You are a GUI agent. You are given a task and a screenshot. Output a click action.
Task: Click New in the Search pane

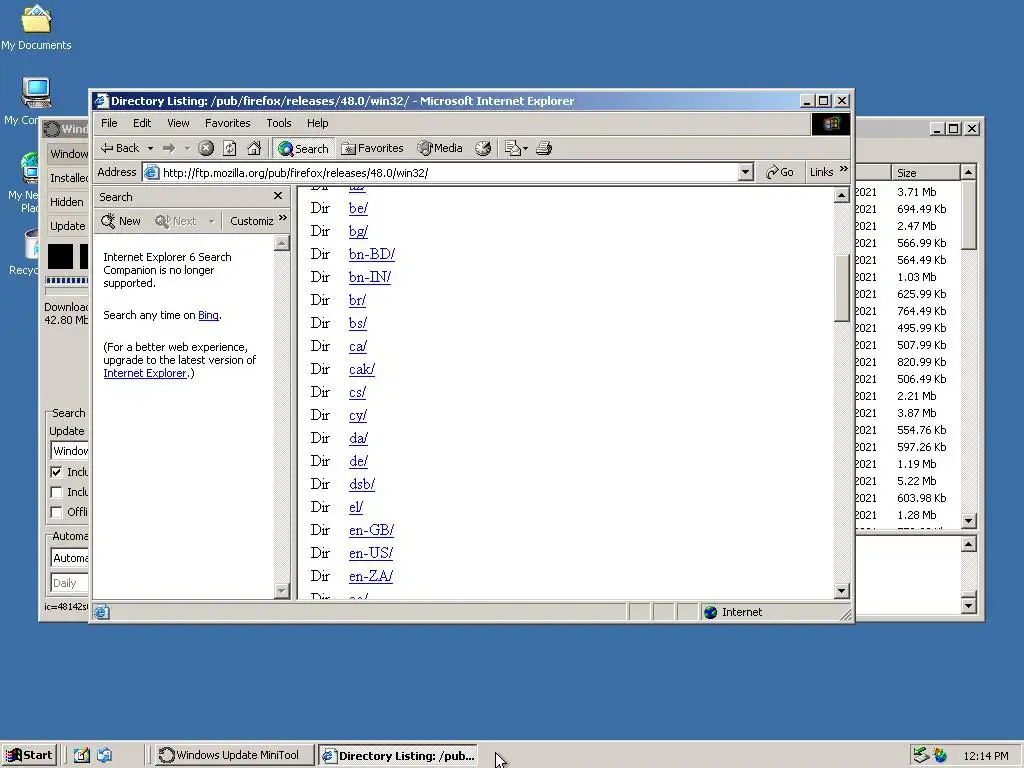121,221
